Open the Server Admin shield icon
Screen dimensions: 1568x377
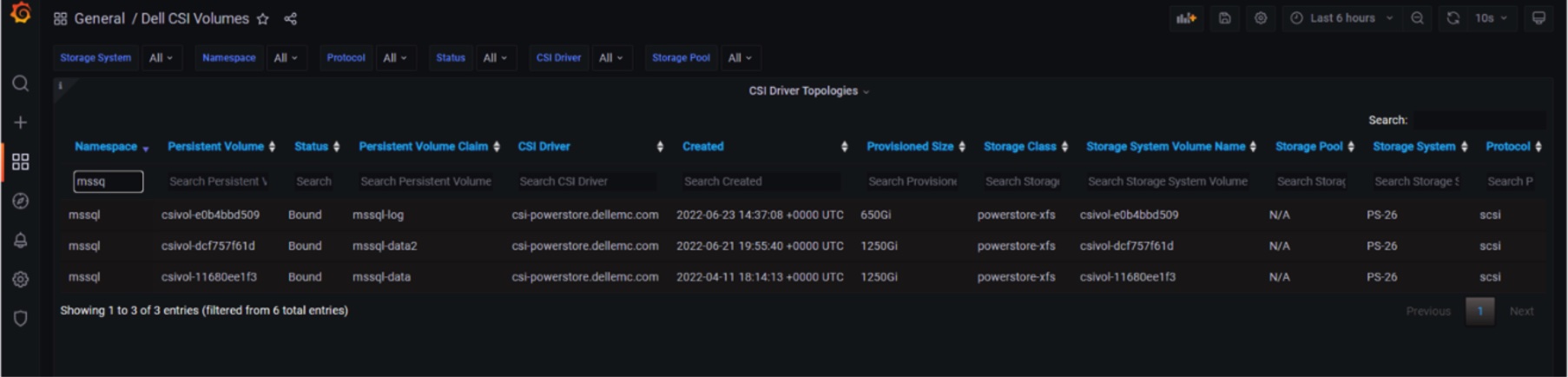(21, 319)
